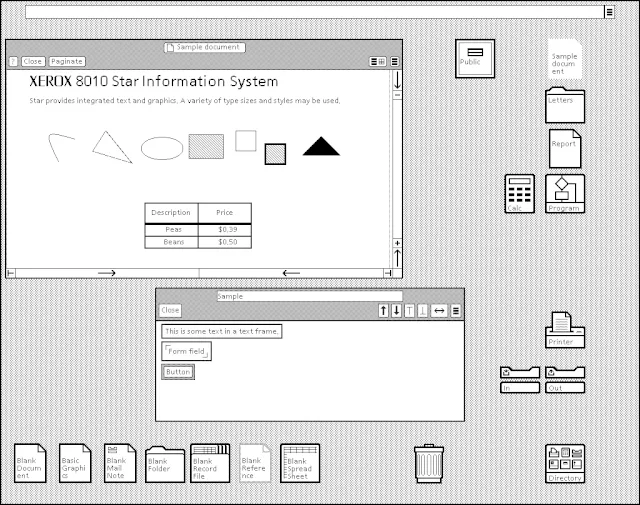This screenshot has width=640, height=505.
Task: Click the $0.39 table cell
Action: [225, 230]
